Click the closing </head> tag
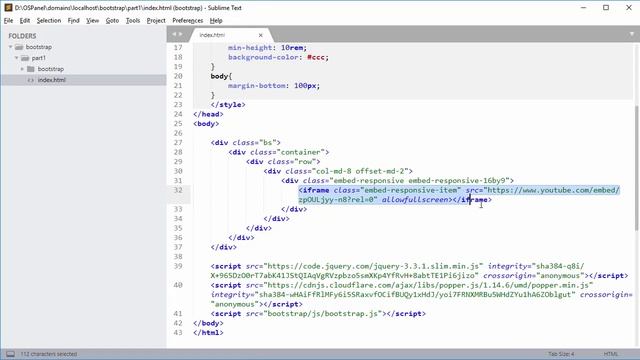The width and height of the screenshot is (640, 360). coord(208,114)
